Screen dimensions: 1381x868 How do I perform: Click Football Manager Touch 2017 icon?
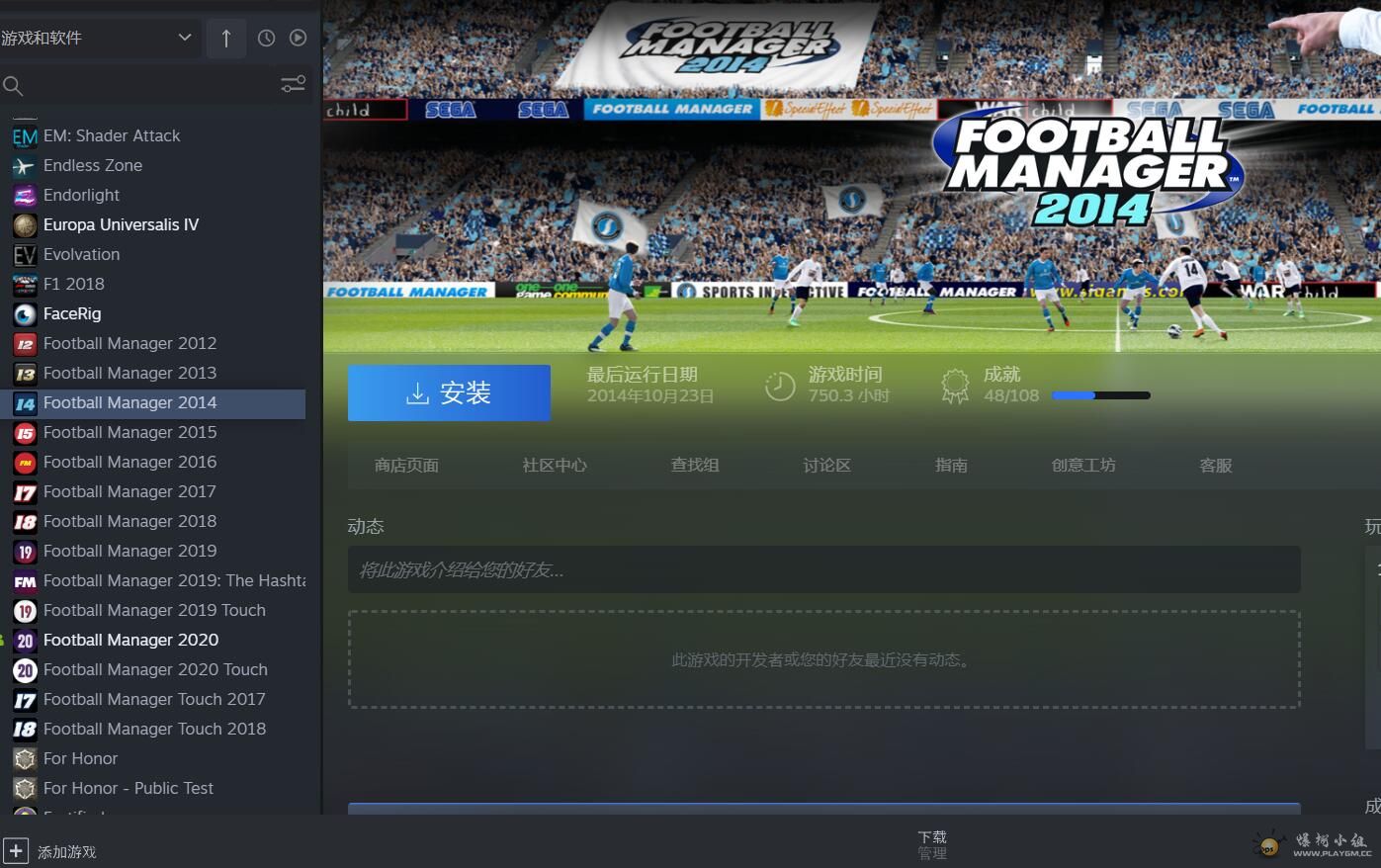25,699
